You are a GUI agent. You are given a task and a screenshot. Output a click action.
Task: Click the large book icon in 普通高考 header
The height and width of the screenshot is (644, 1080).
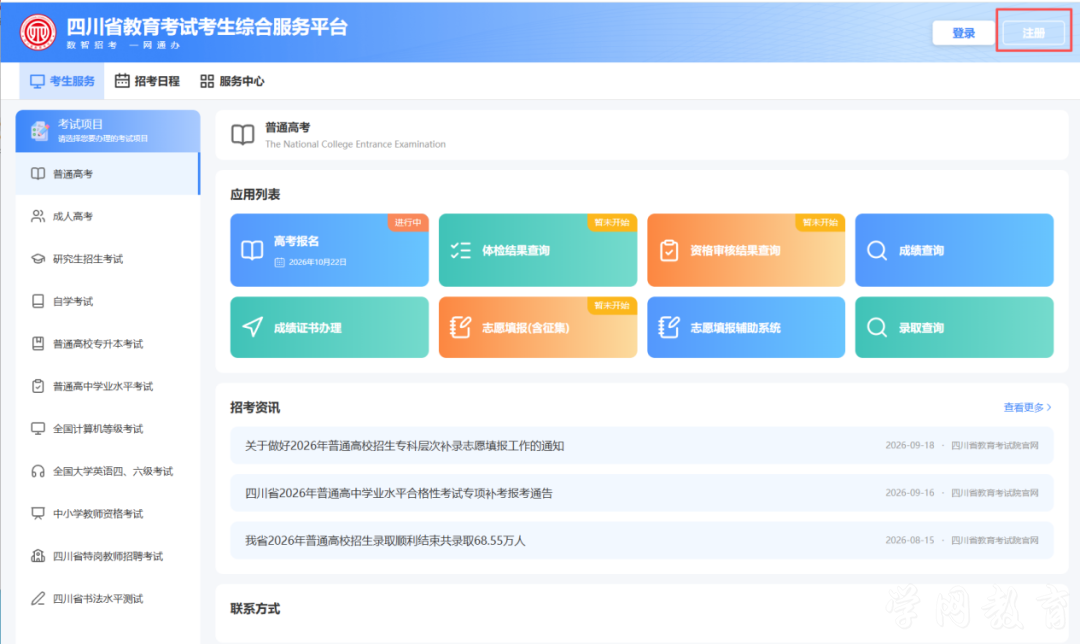[242, 134]
